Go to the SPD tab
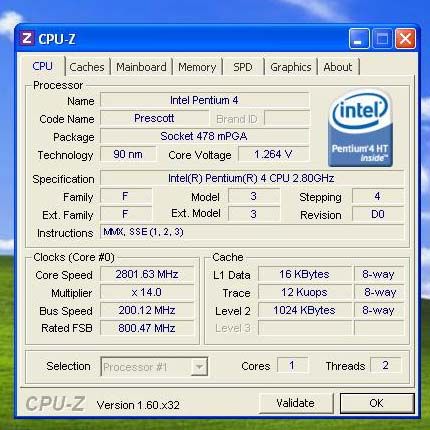 [243, 67]
